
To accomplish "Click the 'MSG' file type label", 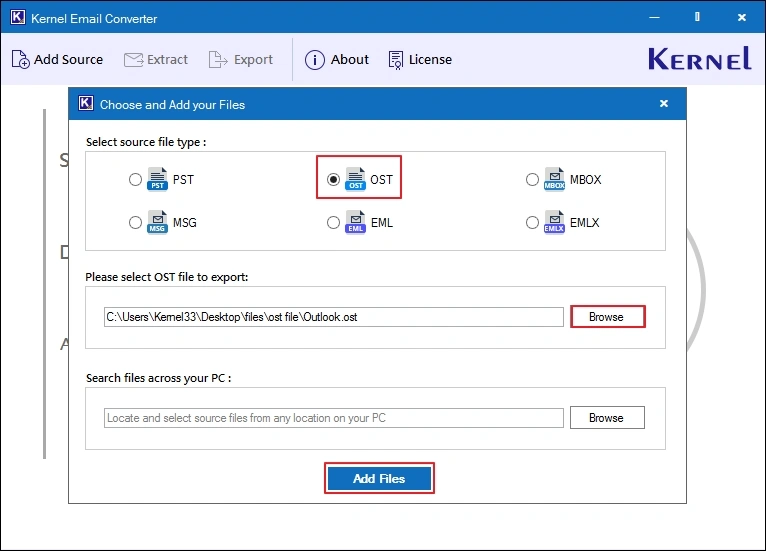I will (x=185, y=223).
